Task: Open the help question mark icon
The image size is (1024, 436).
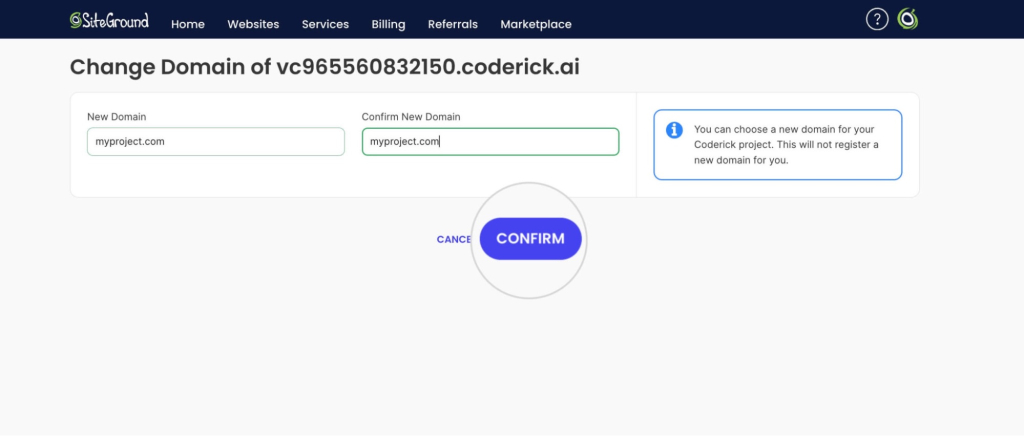Action: coord(877,19)
